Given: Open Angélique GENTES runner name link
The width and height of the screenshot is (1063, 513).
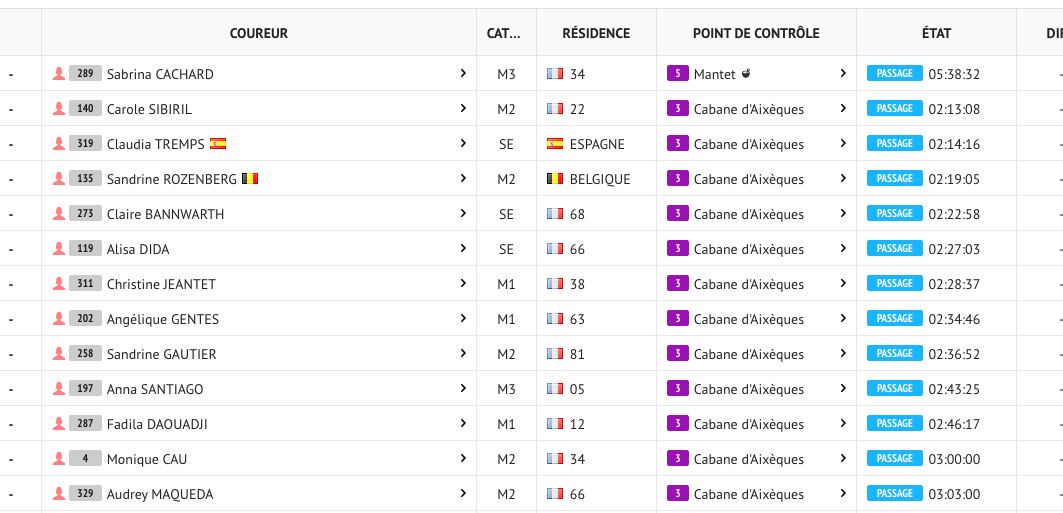Looking at the screenshot, I should (x=163, y=319).
